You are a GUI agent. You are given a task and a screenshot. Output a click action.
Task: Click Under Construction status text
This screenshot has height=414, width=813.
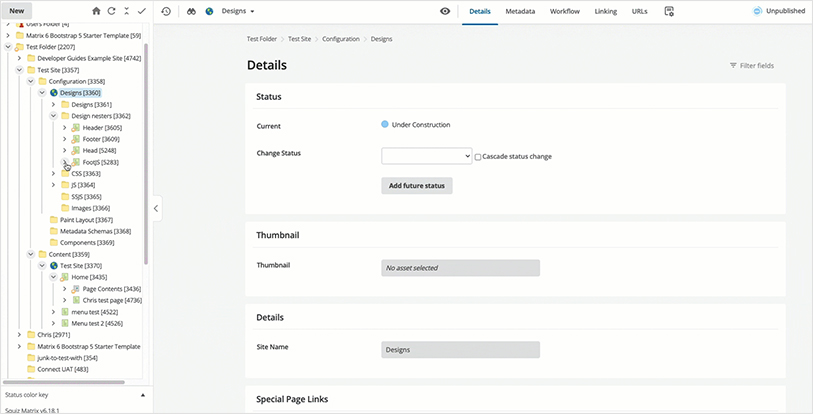(421, 125)
